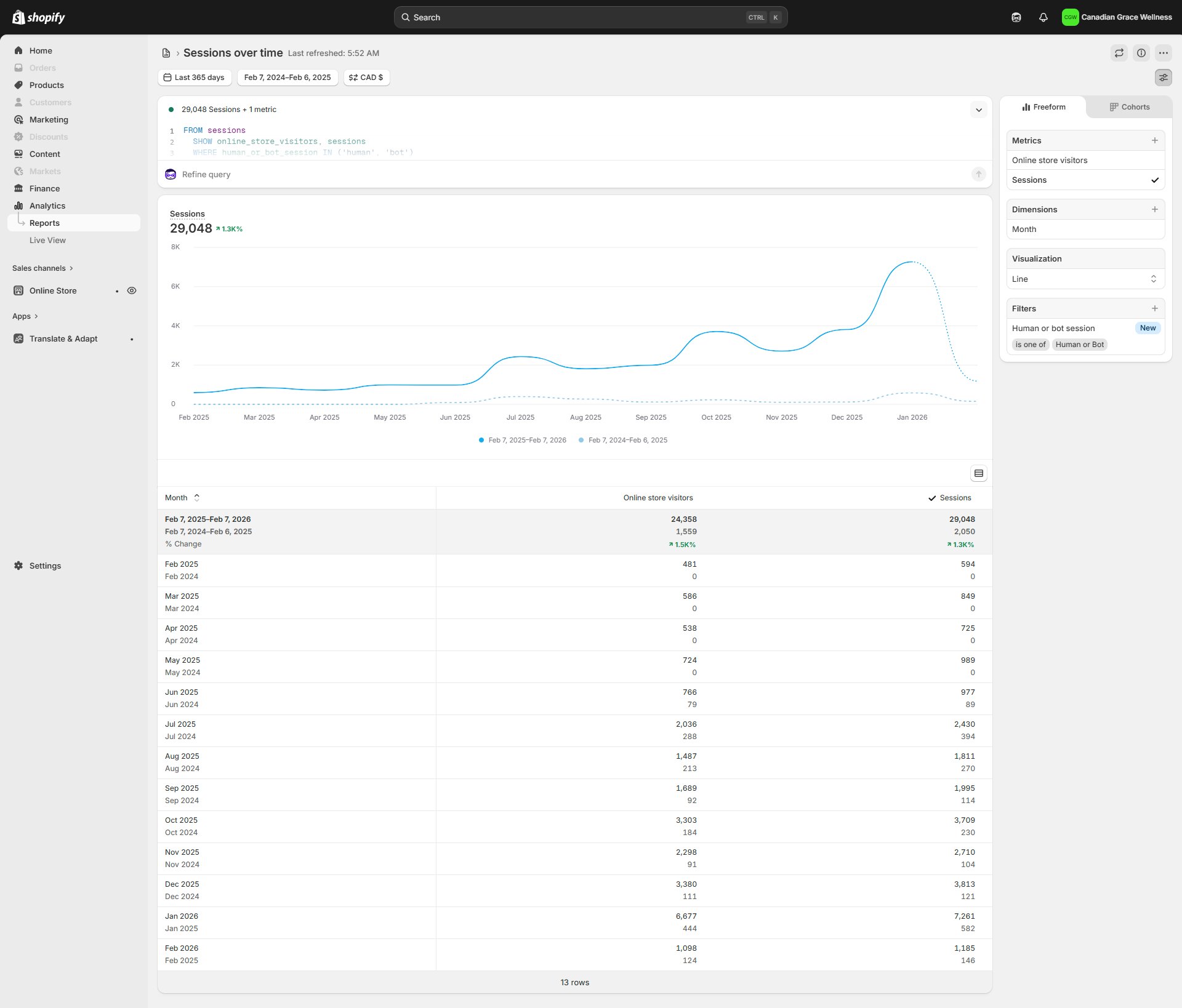Click the Sidekick assistant icon in top bar
The image size is (1182, 1008).
pos(1016,17)
